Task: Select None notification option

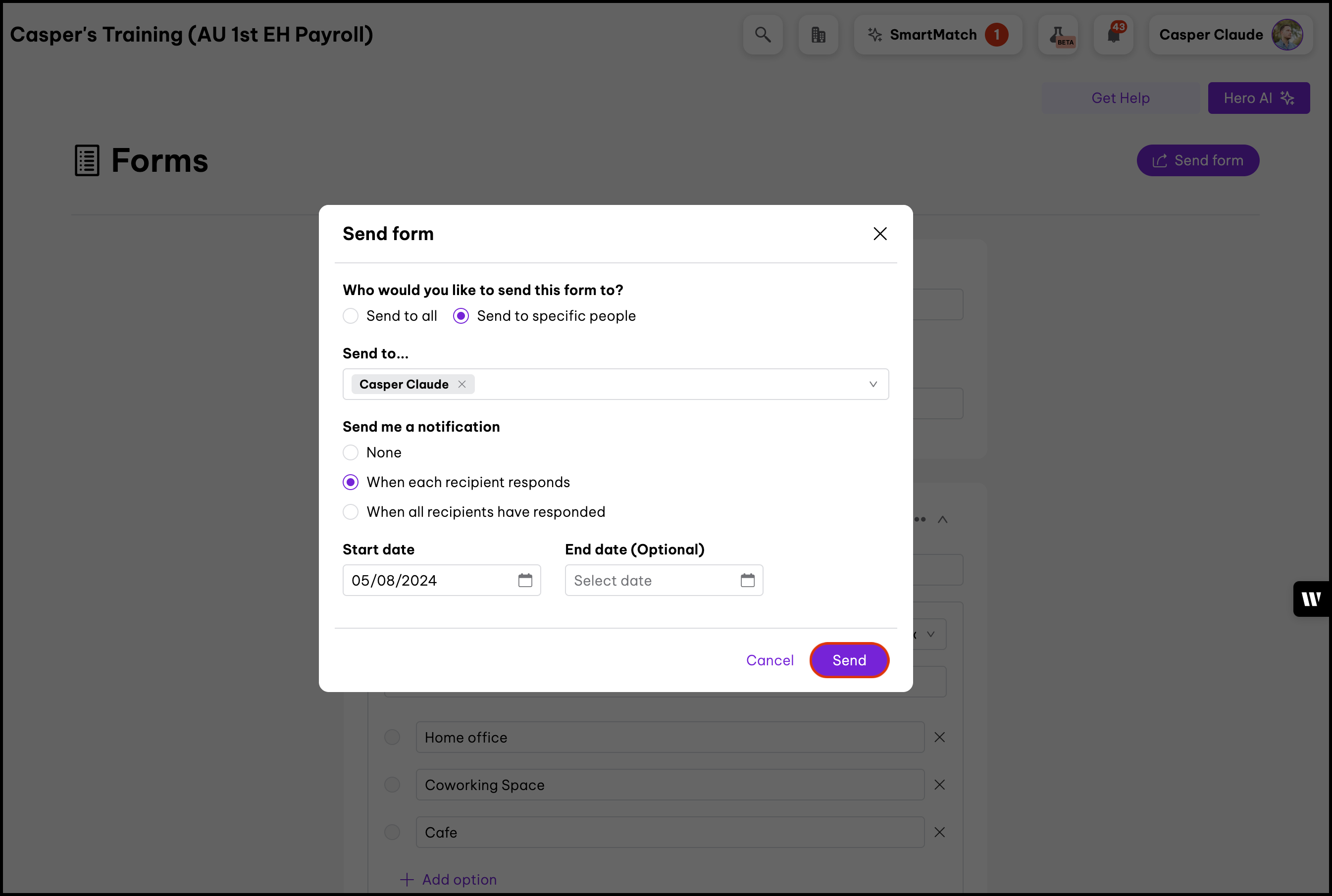Action: click(351, 452)
